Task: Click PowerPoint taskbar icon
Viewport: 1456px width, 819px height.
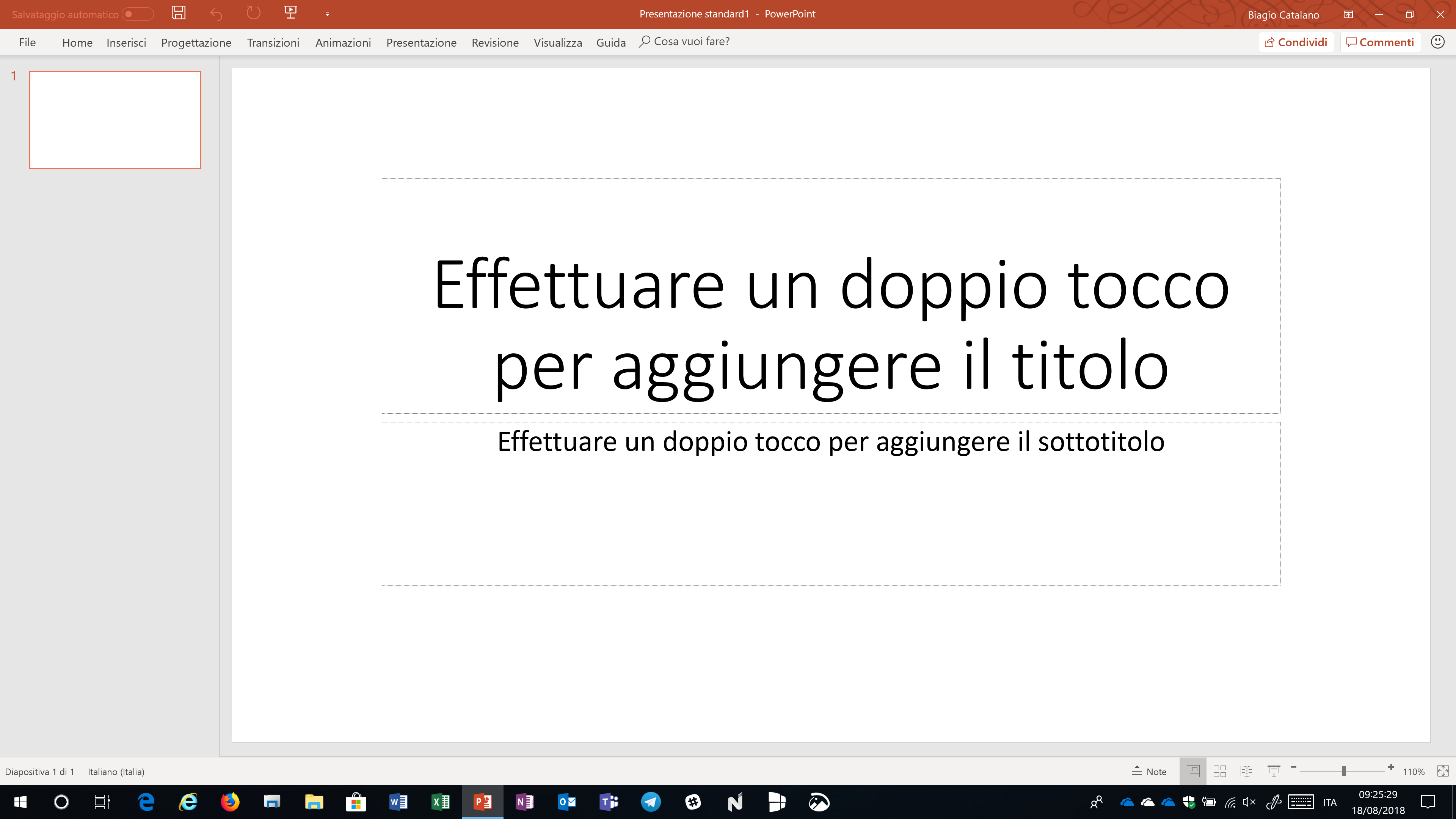Action: pos(483,802)
